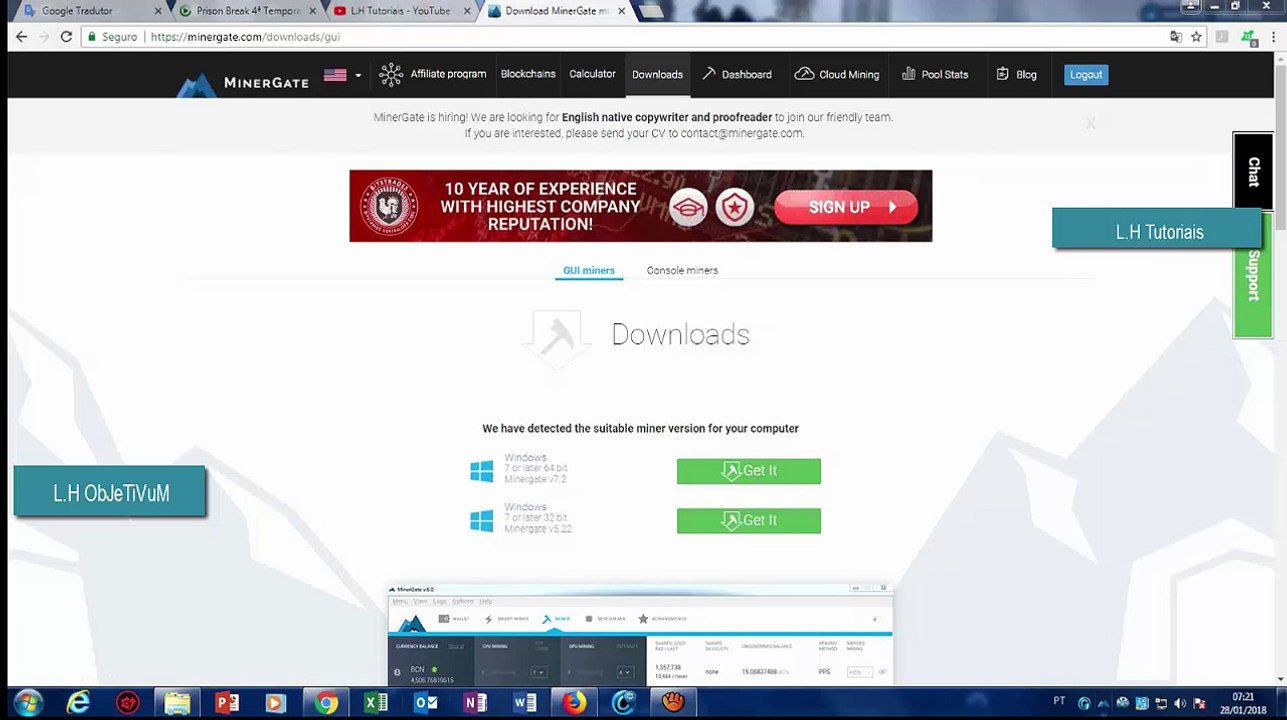
Task: Click the page vertical scrollbar
Action: (x=1280, y=370)
